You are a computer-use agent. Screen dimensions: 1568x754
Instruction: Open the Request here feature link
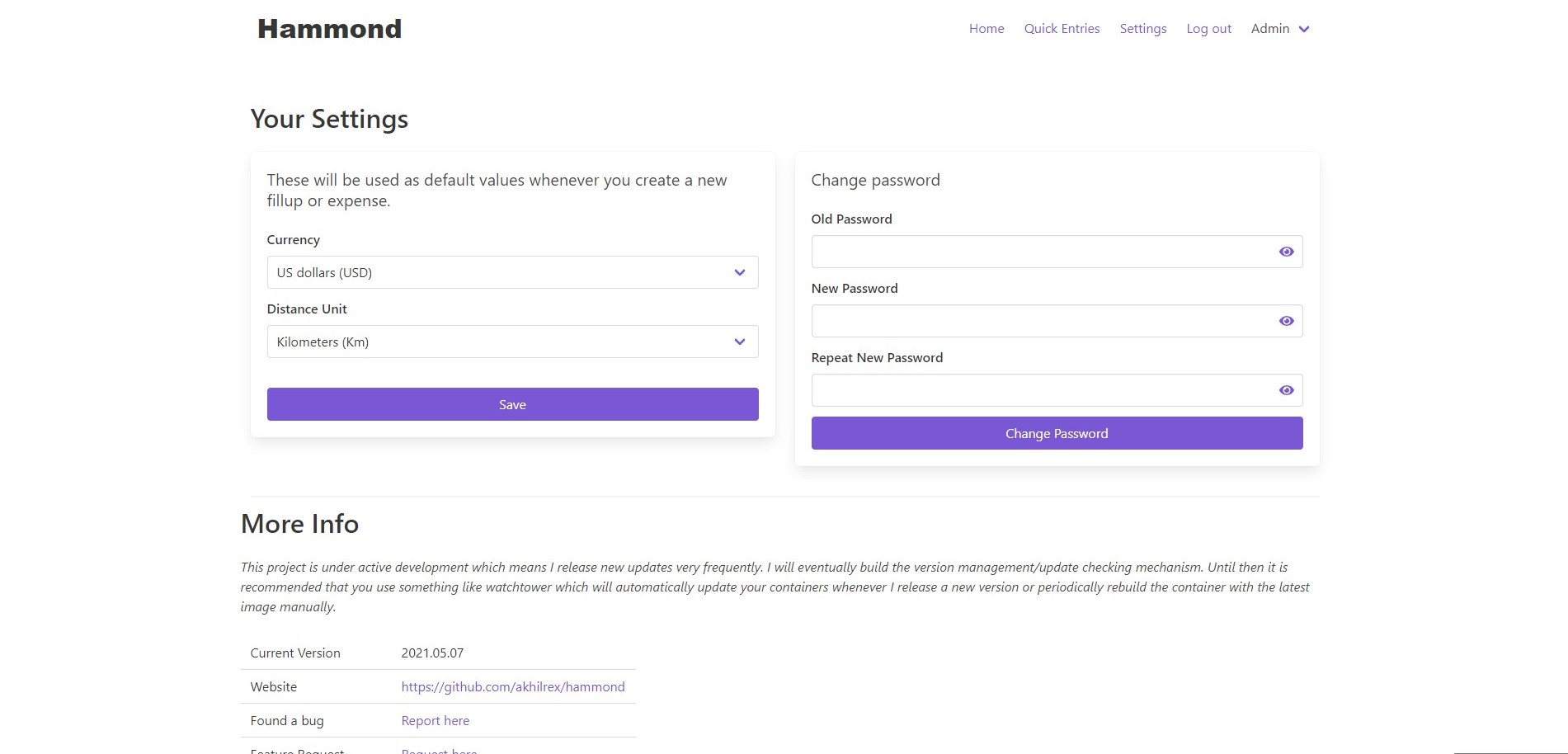(439, 750)
